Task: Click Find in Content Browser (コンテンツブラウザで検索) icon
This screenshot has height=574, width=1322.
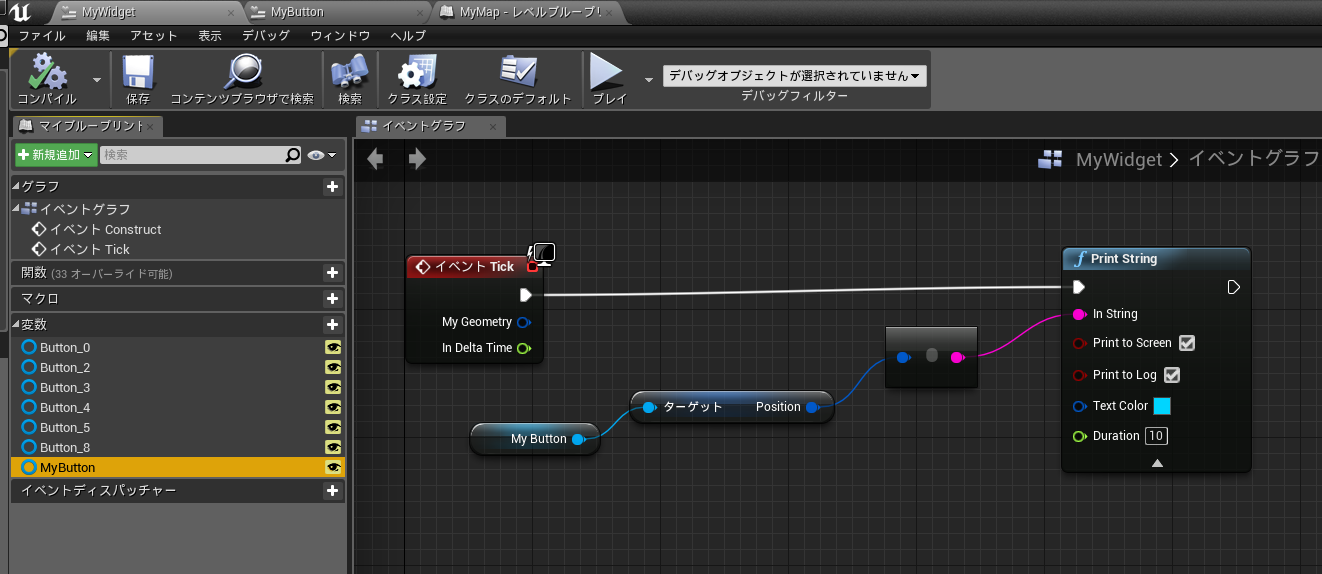Action: click(x=242, y=72)
